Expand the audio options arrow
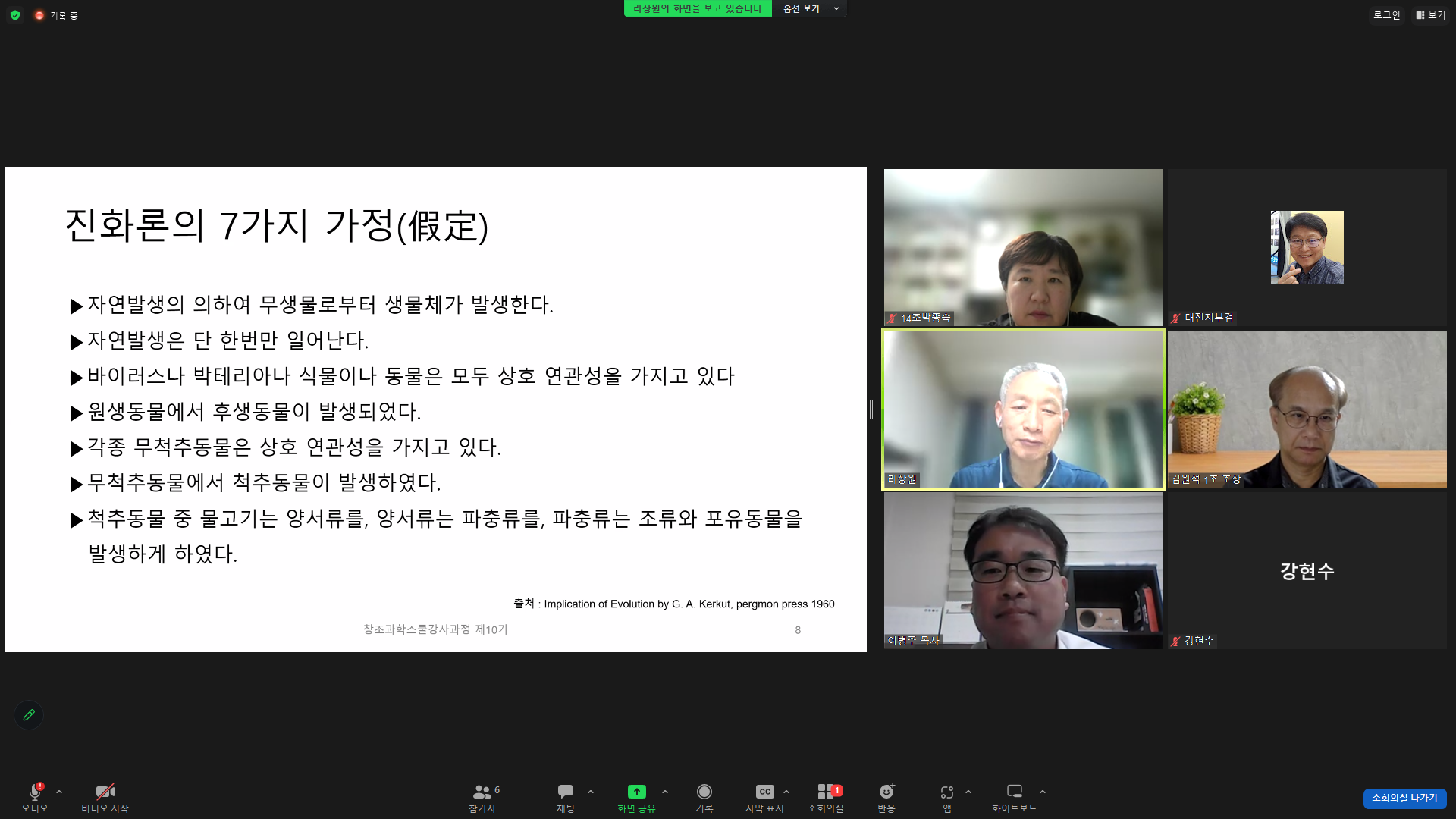The width and height of the screenshot is (1456, 819). click(x=59, y=792)
